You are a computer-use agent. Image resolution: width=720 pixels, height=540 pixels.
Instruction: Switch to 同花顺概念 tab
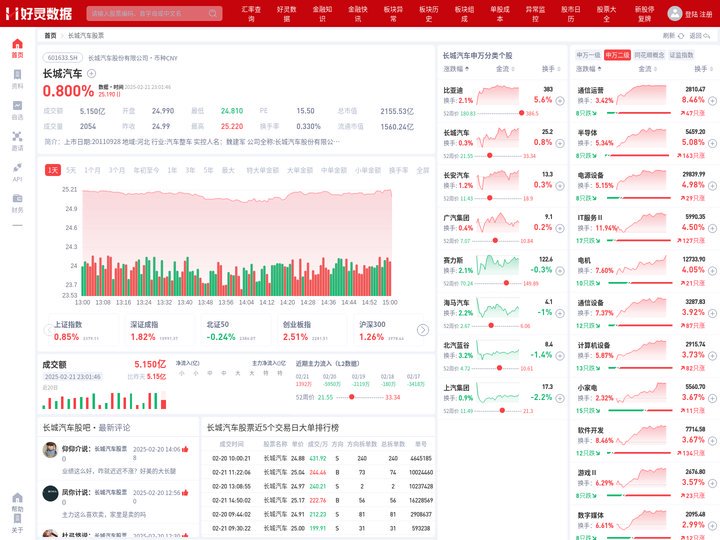point(649,55)
